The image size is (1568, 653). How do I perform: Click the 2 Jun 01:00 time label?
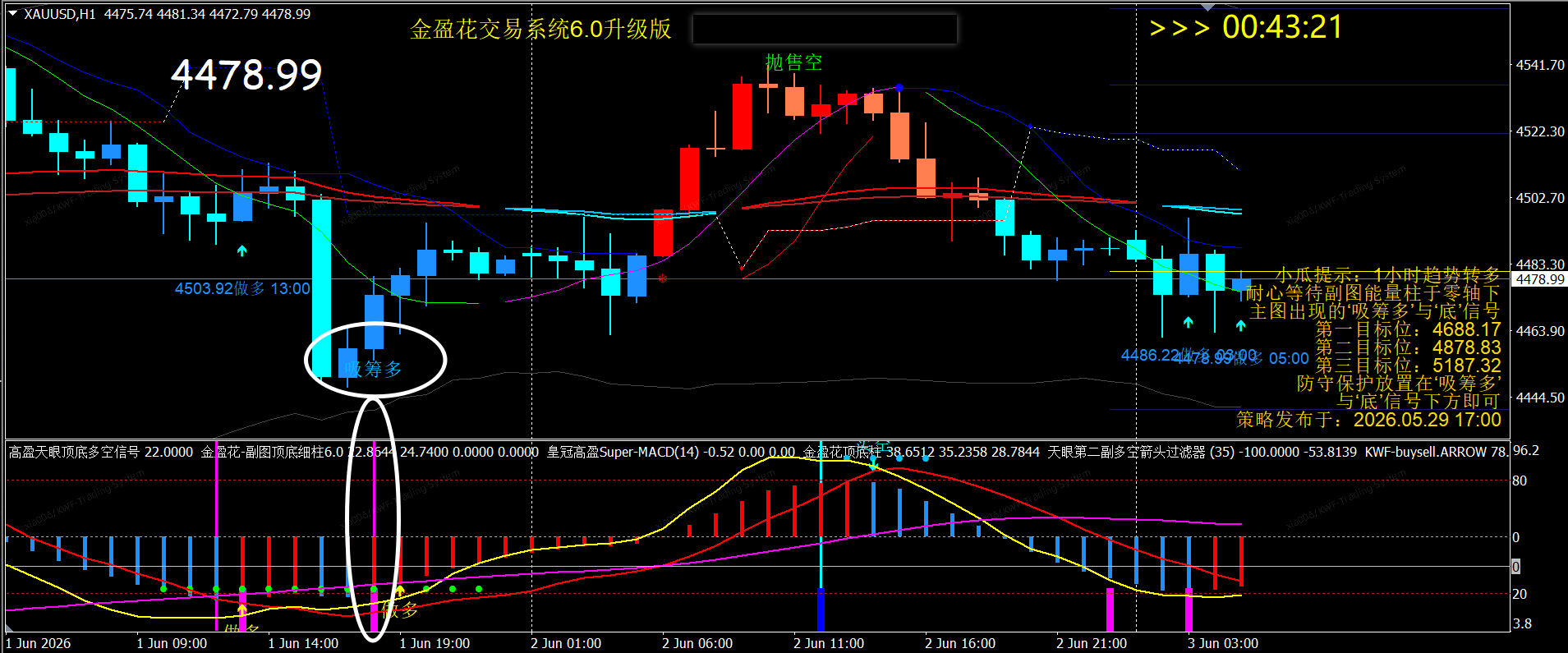(566, 643)
